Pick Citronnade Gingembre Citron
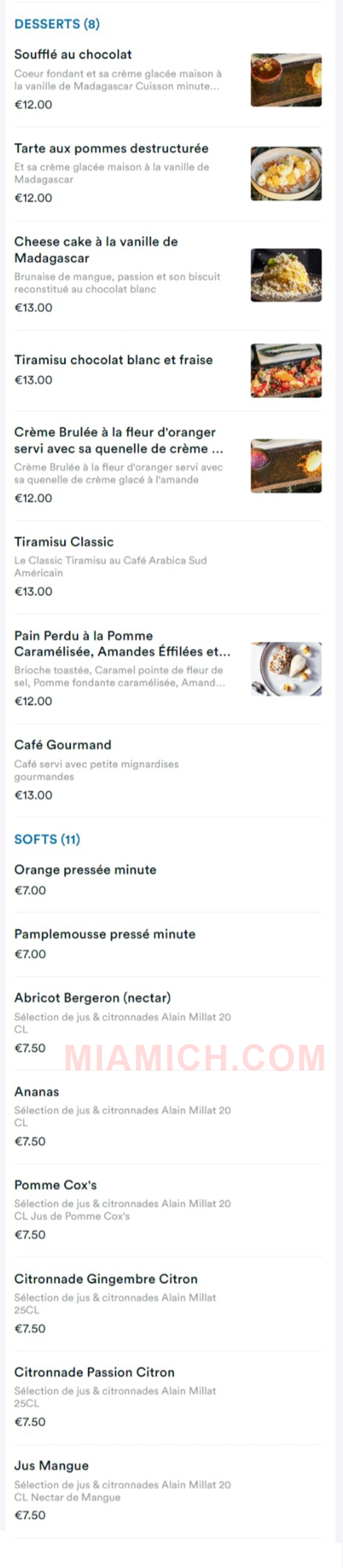Screen dimensions: 343x1568 [x=168, y=1304]
